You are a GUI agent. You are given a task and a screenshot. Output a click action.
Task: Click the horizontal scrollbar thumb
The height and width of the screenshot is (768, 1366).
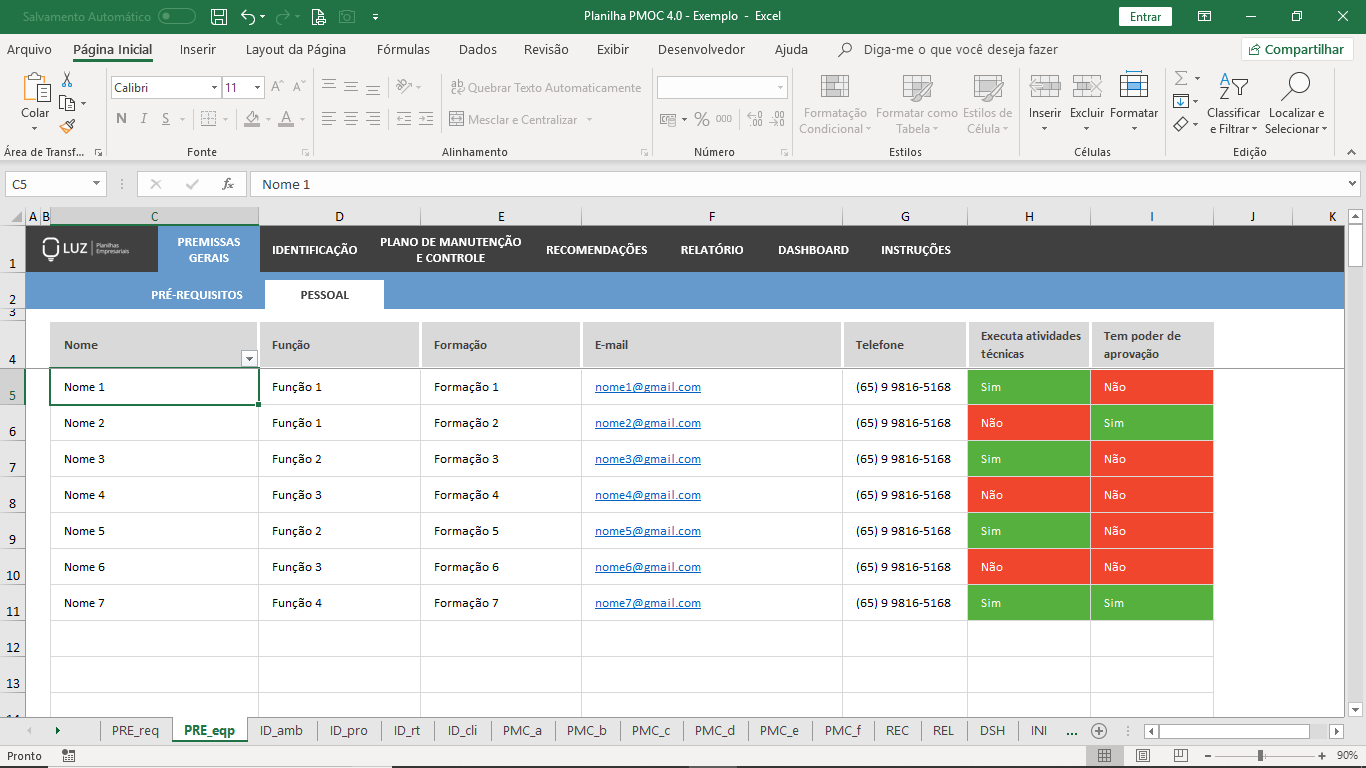pos(1233,731)
